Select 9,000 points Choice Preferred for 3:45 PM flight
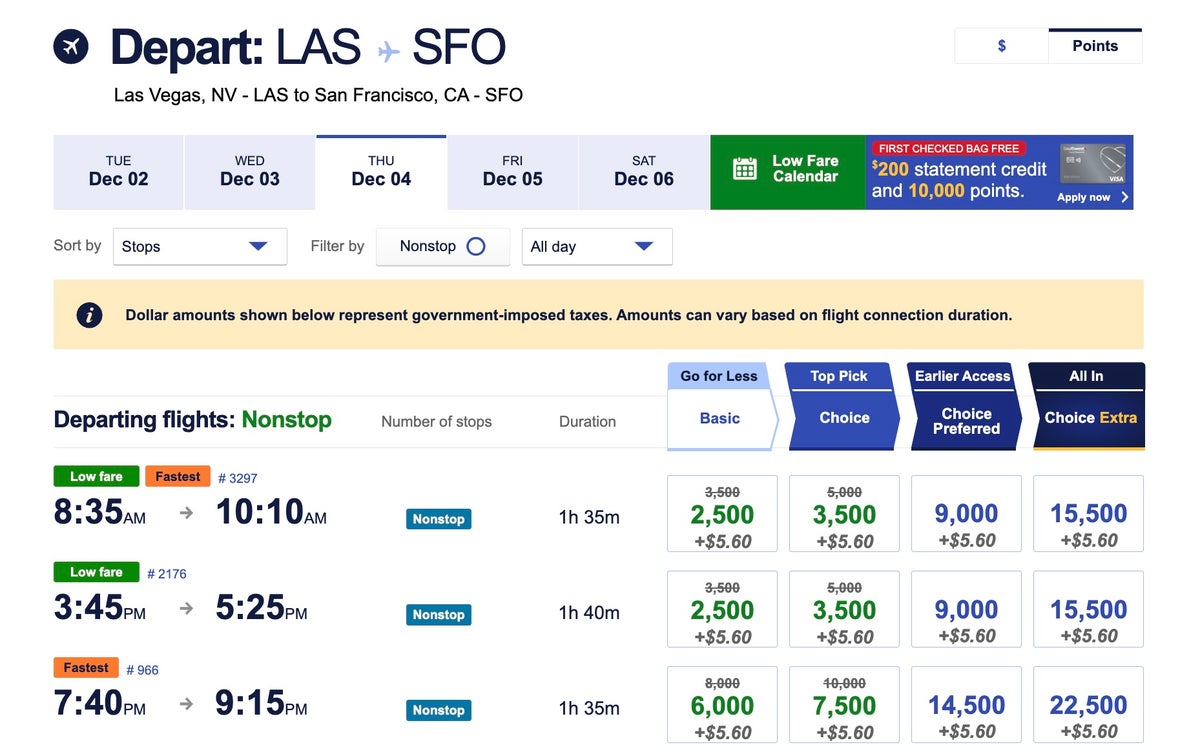1200x754 pixels. click(x=966, y=610)
